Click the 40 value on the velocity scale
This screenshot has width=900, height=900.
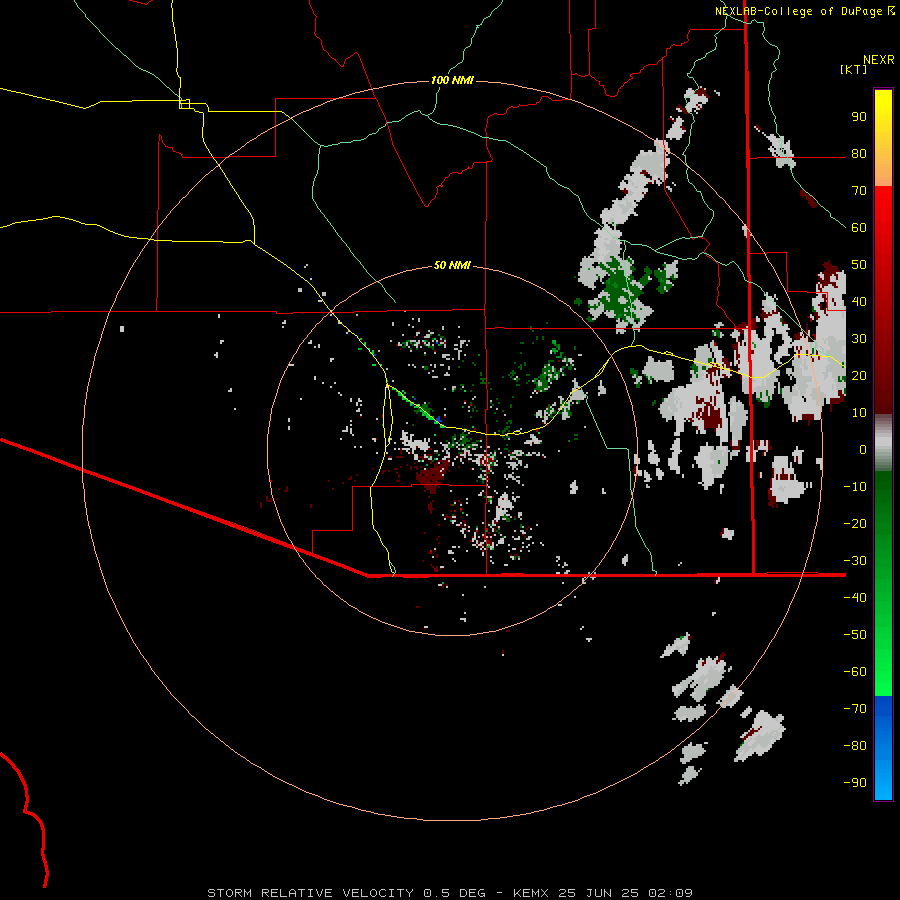(x=859, y=301)
